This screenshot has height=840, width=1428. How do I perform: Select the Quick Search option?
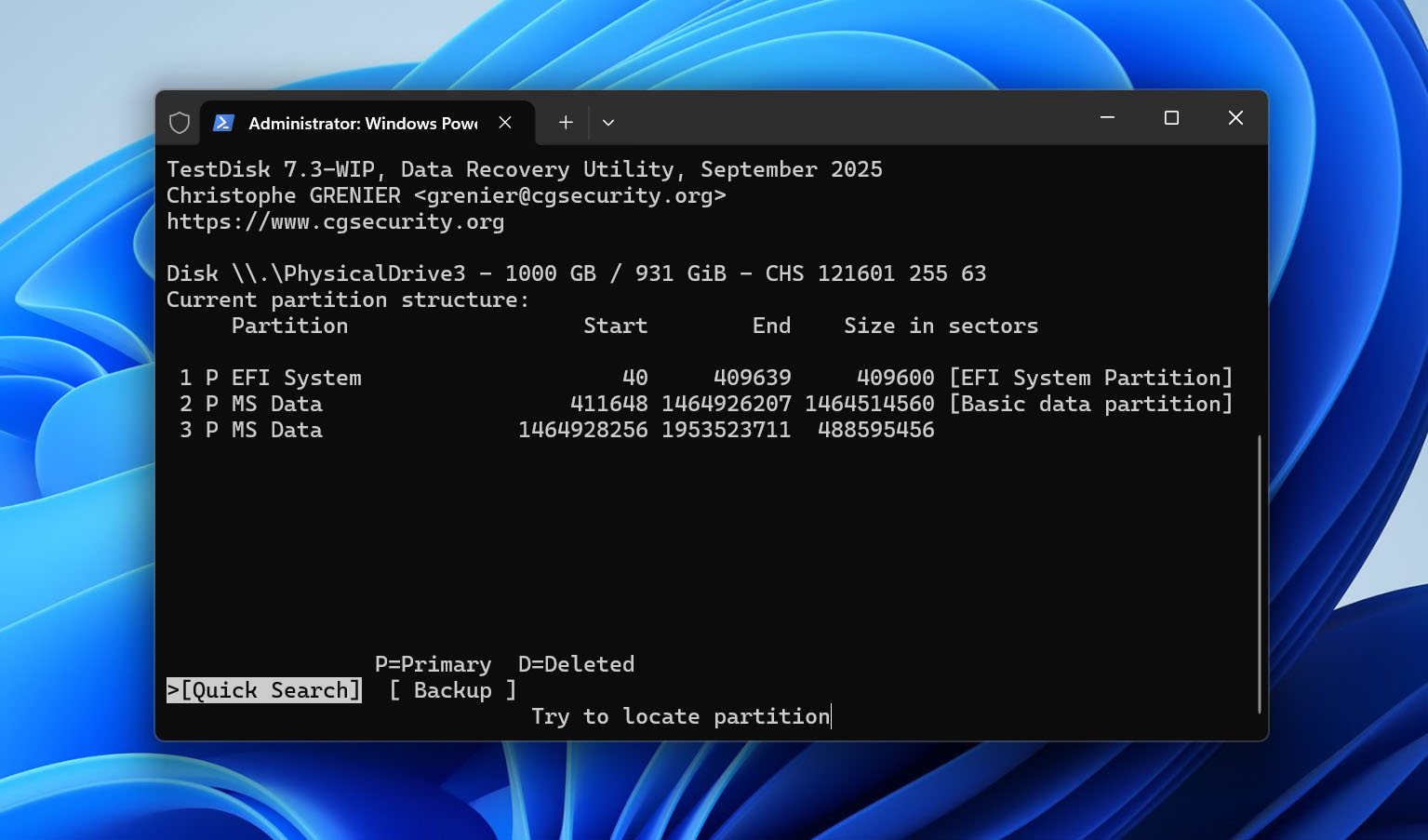click(x=264, y=690)
